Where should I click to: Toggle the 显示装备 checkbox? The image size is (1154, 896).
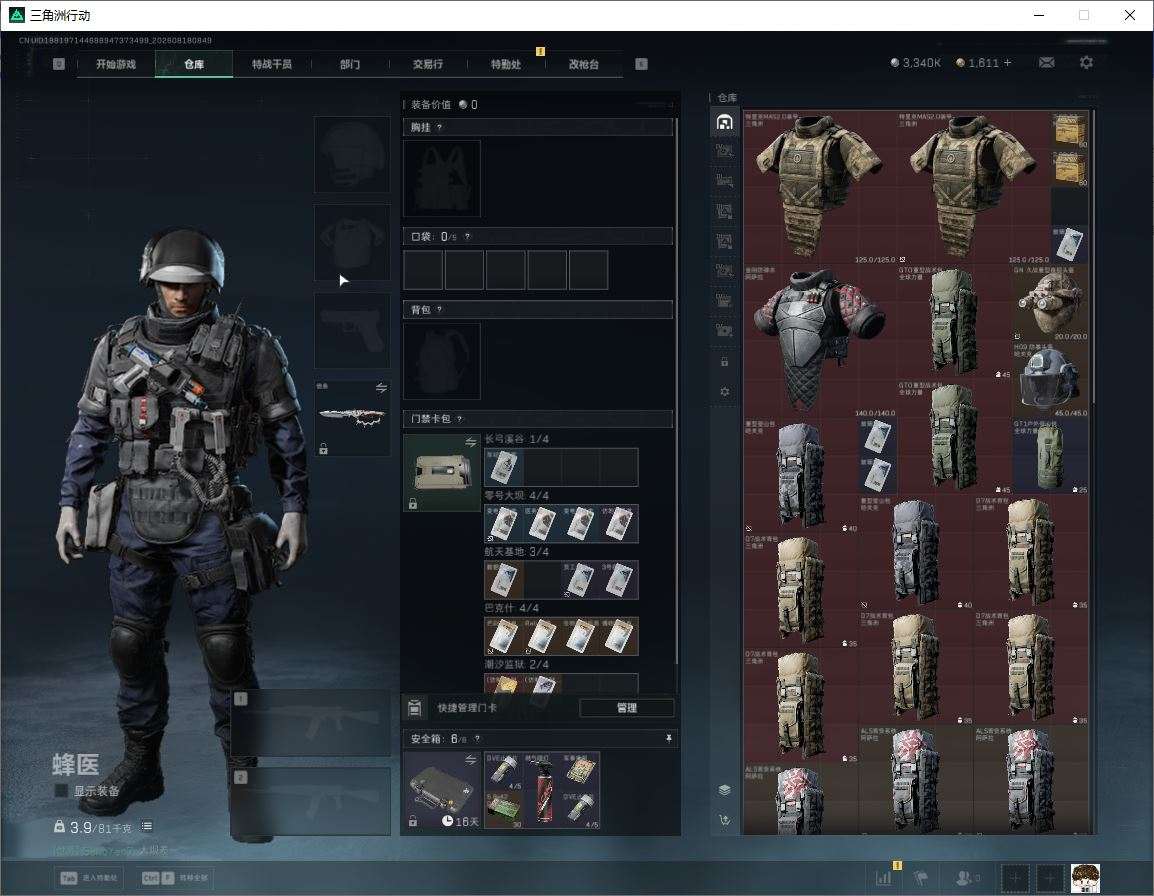tap(61, 791)
